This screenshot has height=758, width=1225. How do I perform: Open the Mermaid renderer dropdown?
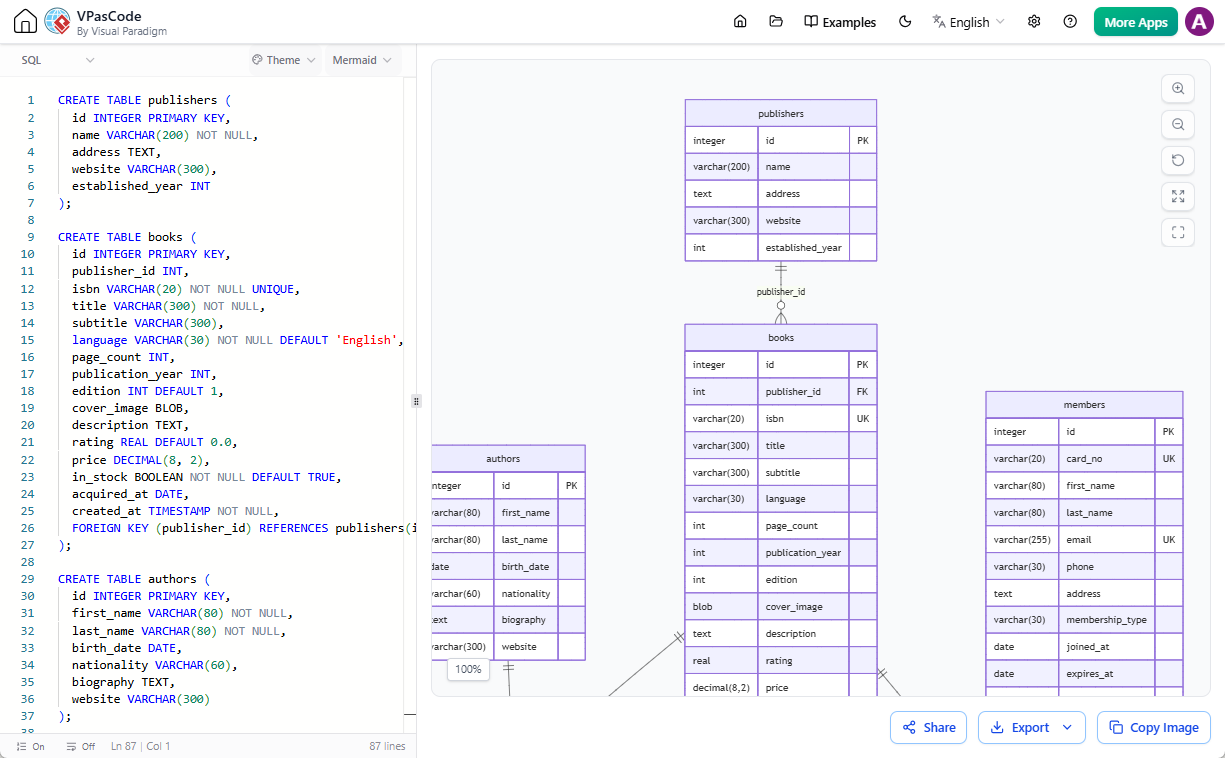coord(362,60)
